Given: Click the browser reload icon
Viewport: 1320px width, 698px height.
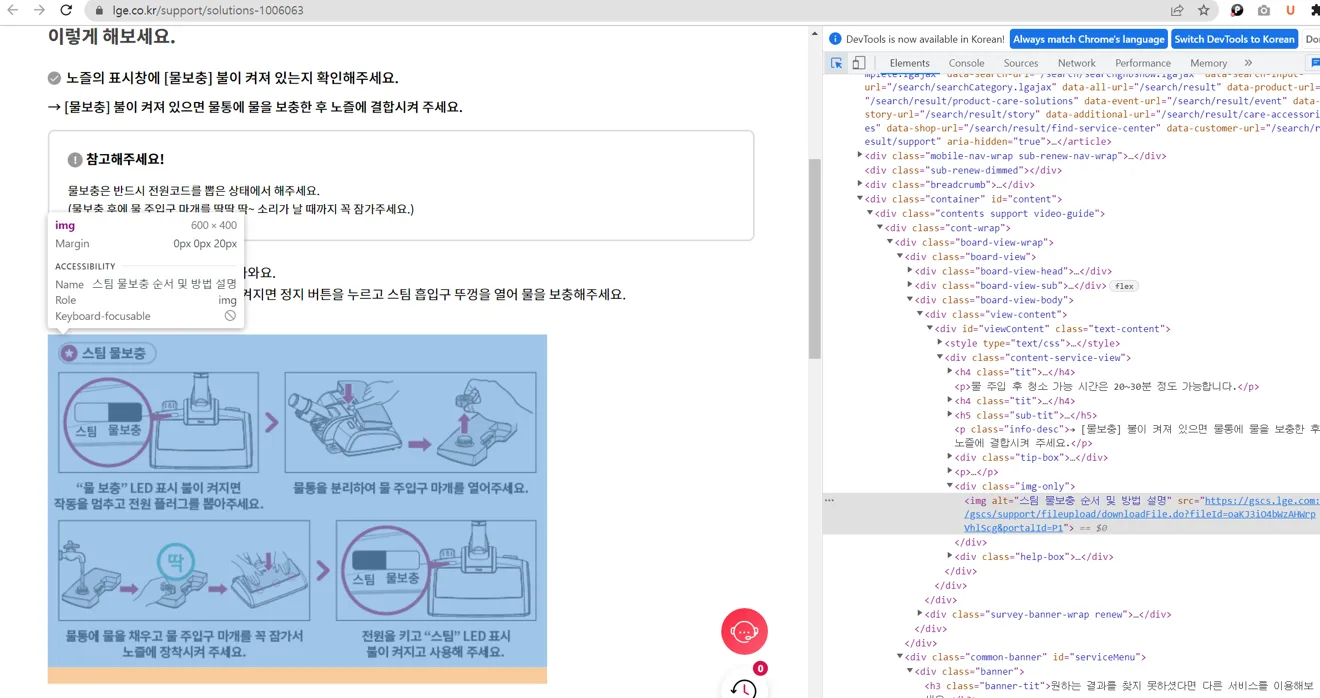Looking at the screenshot, I should click(x=66, y=10).
